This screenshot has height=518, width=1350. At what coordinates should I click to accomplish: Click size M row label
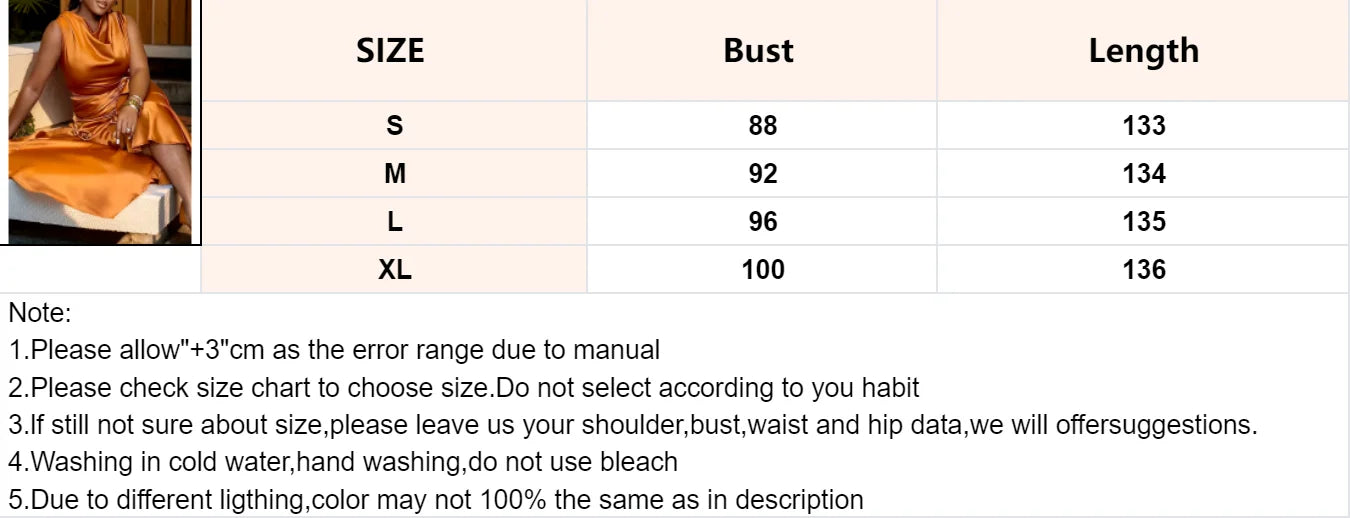tap(395, 173)
